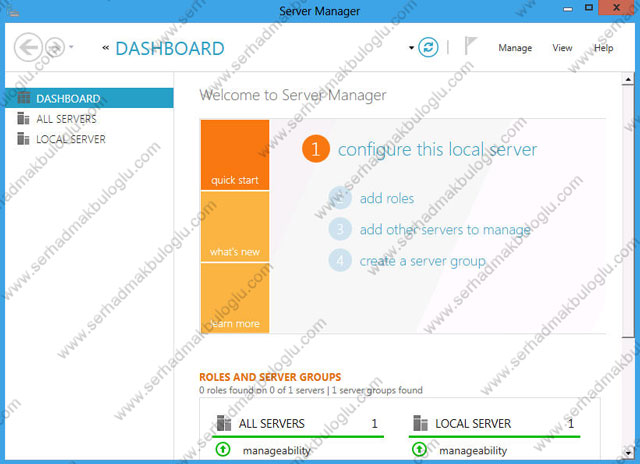
Task: Open the View menu
Action: point(562,48)
